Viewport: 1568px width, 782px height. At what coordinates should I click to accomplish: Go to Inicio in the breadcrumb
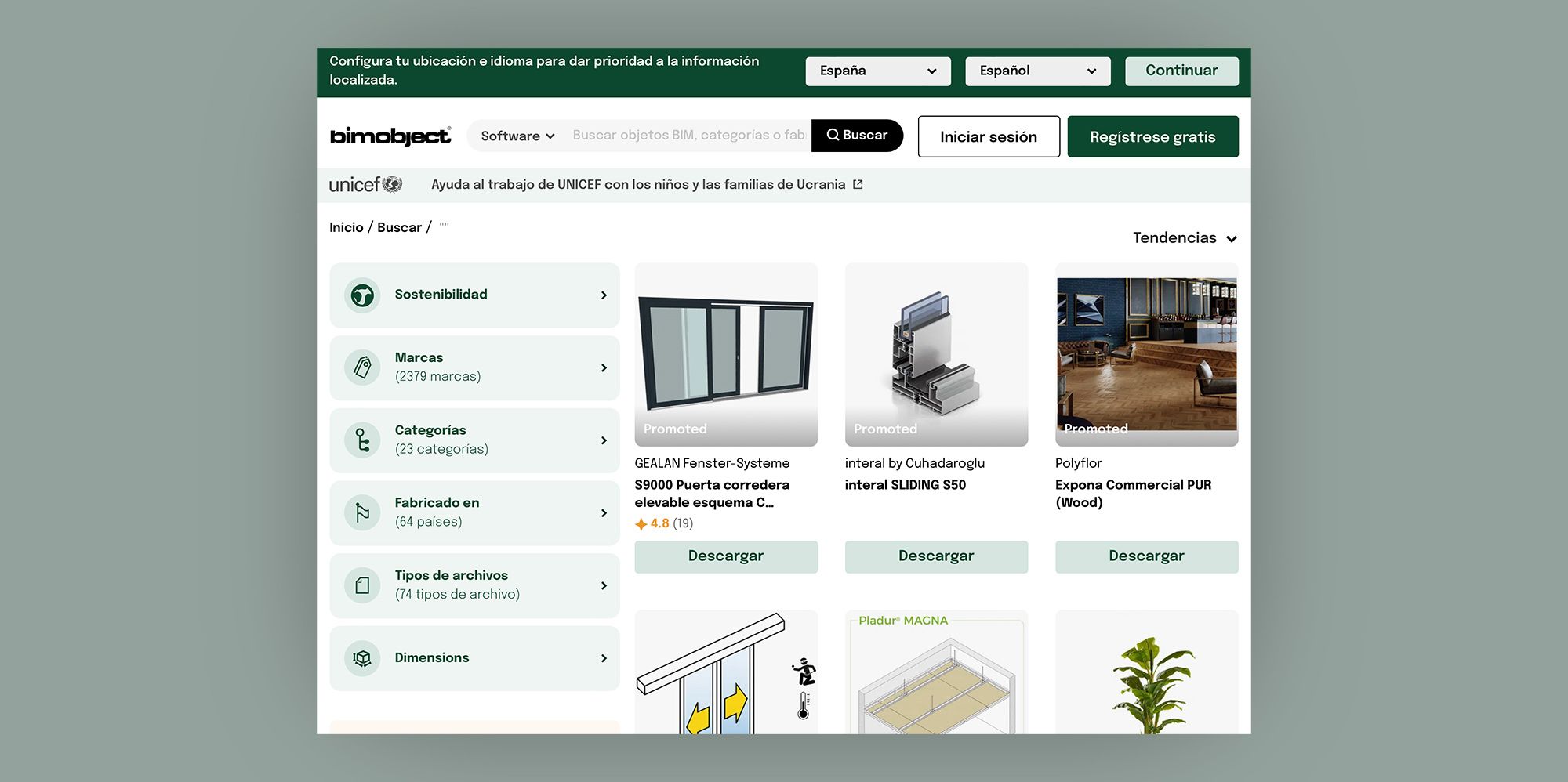tap(346, 227)
